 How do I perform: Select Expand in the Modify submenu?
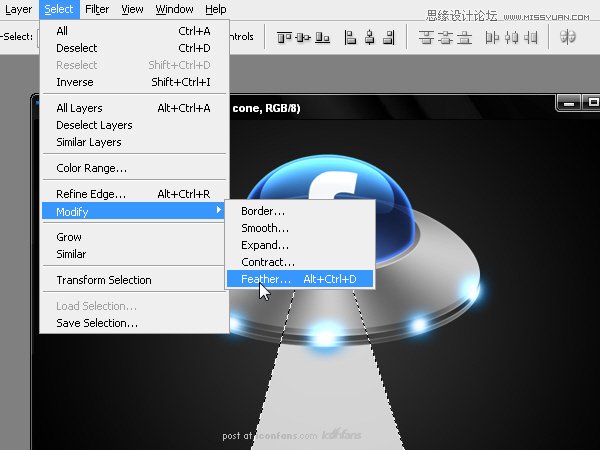pos(265,245)
